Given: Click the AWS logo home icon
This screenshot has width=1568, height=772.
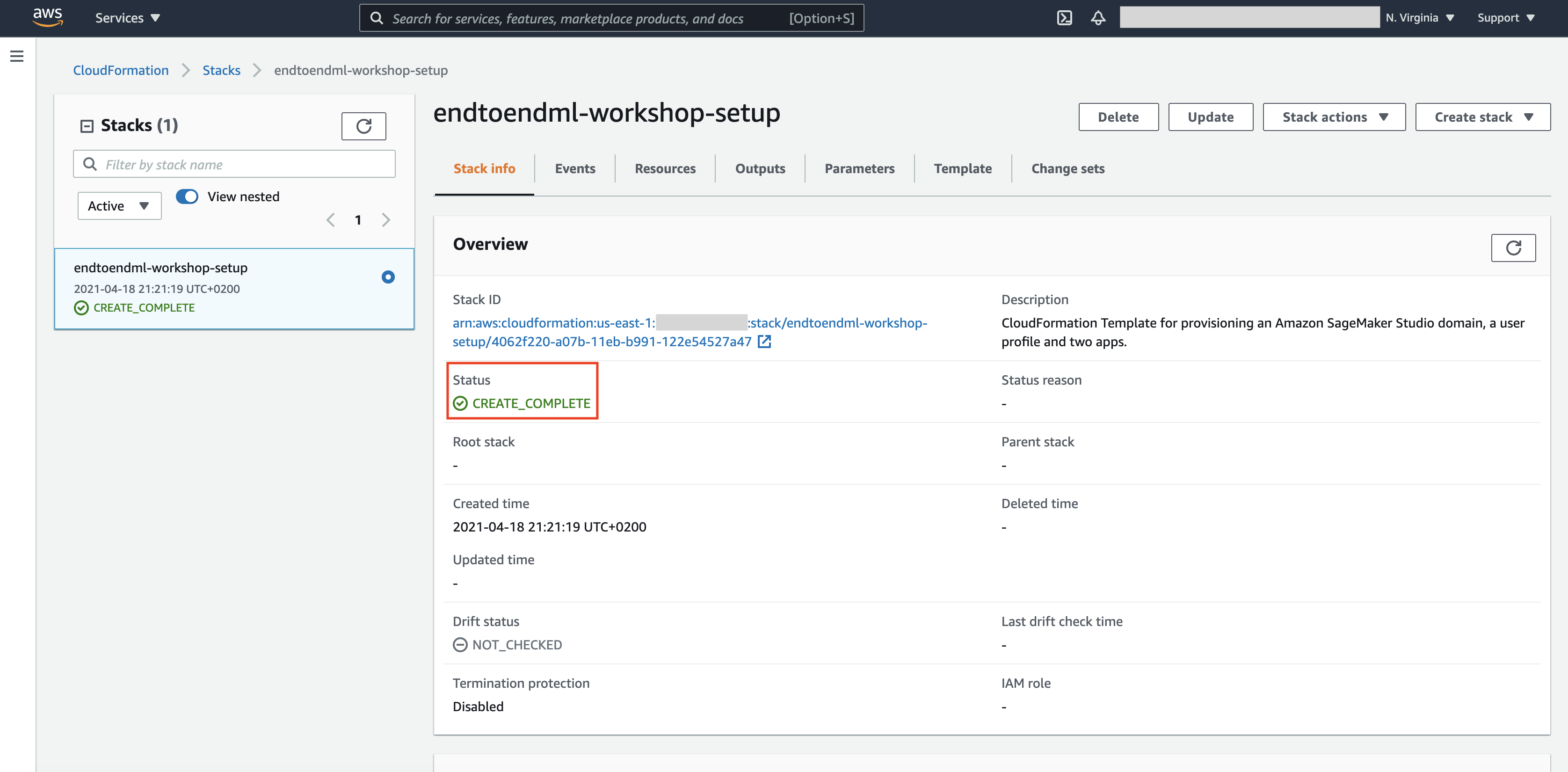Looking at the screenshot, I should point(48,18).
